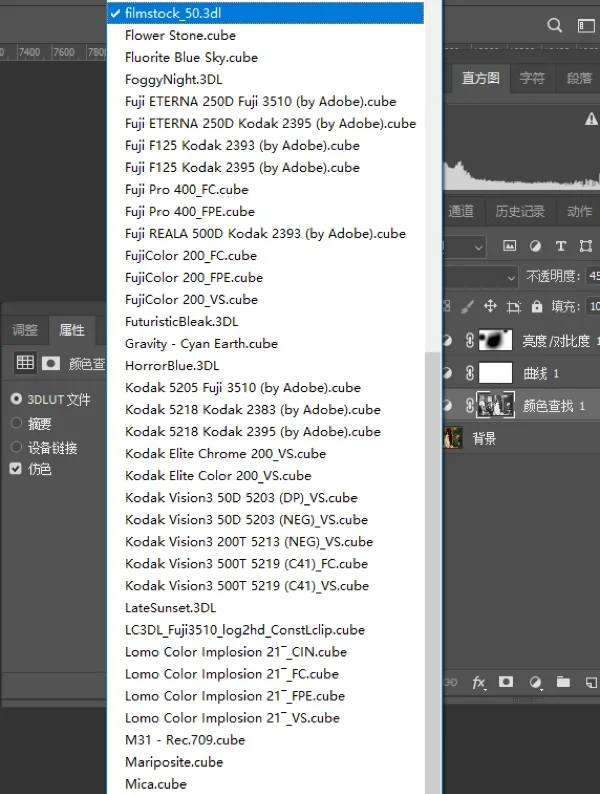Switch to the 通道 tab
Viewport: 600px width, 794px height.
pyautogui.click(x=461, y=211)
